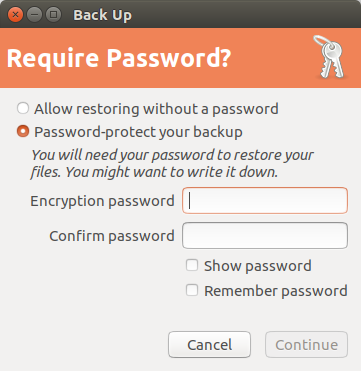
Task: Select Password-protect your backup radio button
Action: [23, 132]
